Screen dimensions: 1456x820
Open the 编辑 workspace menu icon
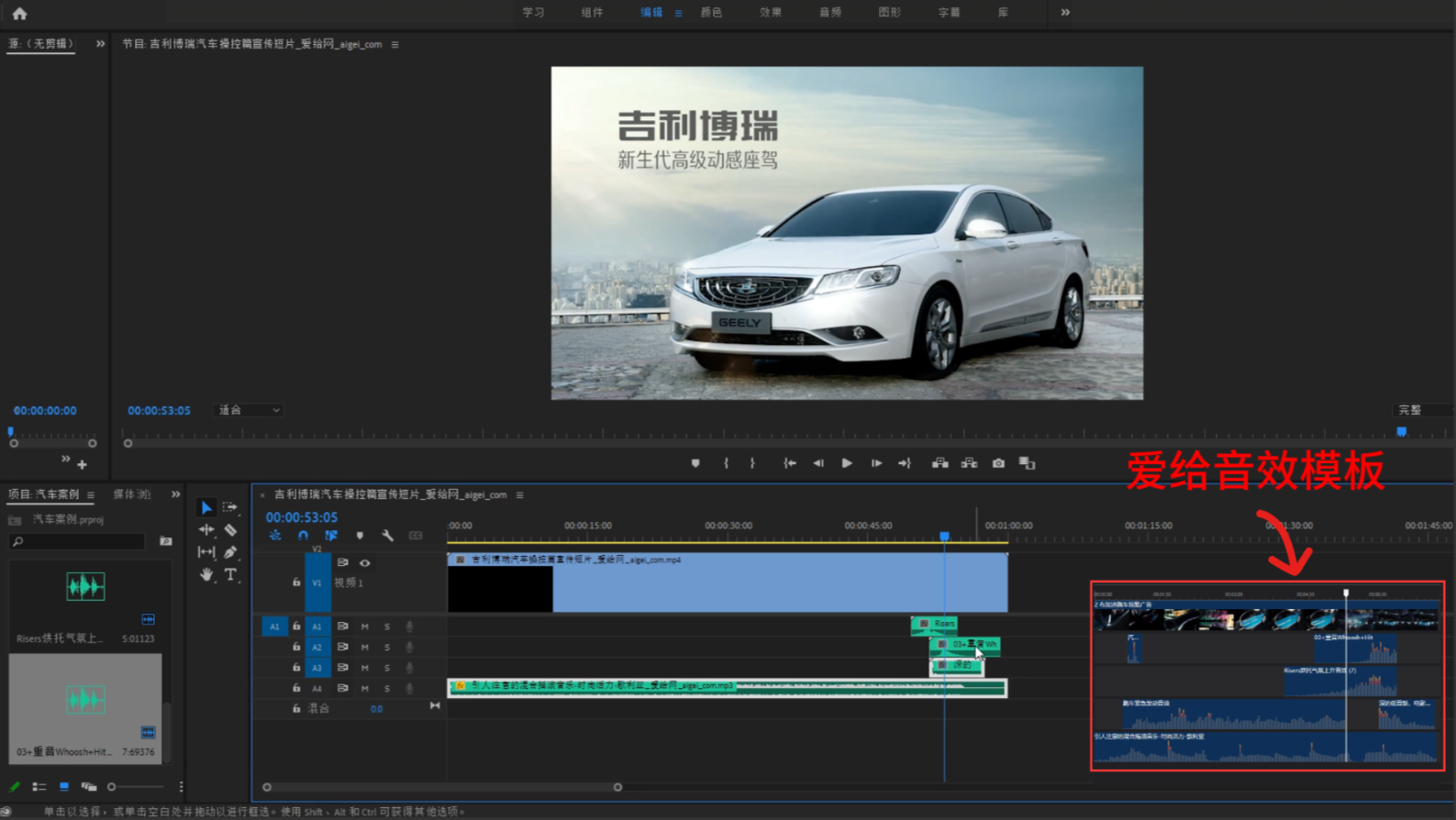coord(679,13)
